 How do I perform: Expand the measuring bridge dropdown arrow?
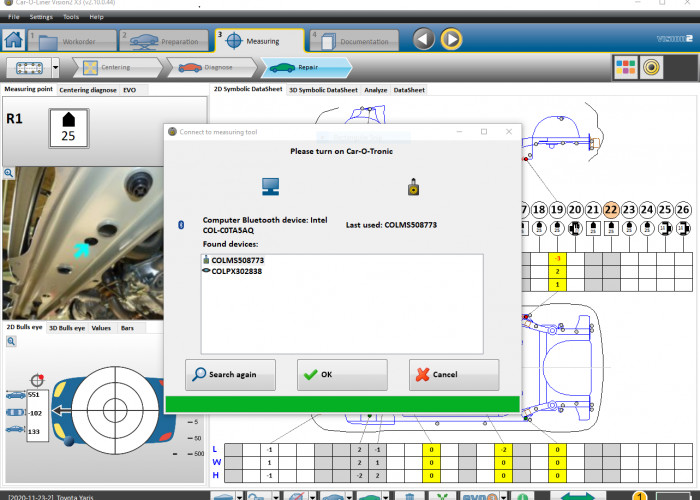pyautogui.click(x=56, y=68)
